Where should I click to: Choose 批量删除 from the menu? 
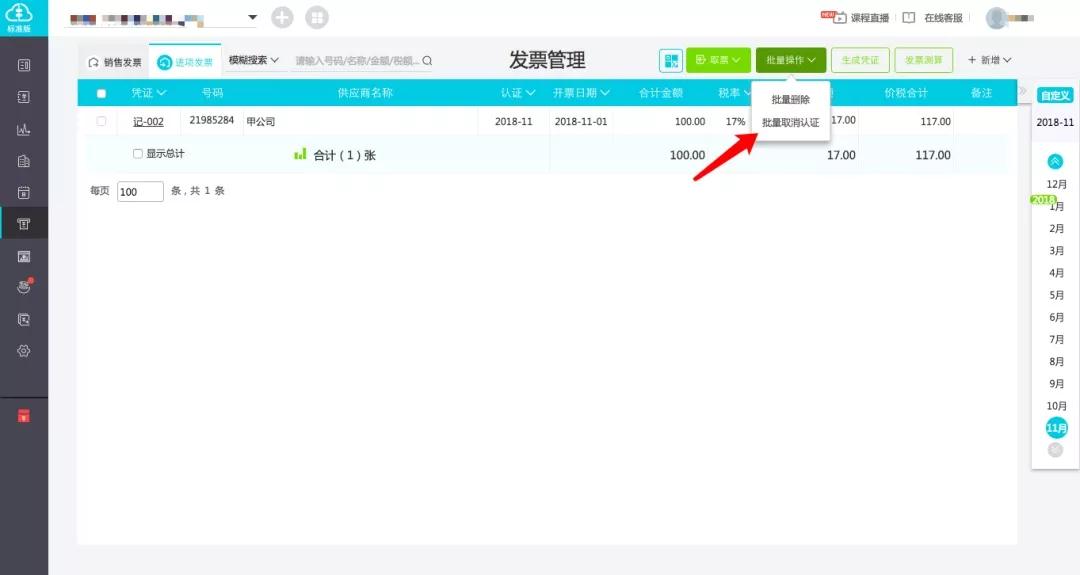point(790,100)
